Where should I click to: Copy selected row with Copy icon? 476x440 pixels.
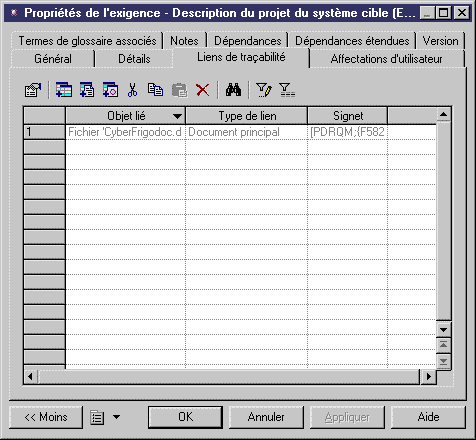pyautogui.click(x=155, y=90)
